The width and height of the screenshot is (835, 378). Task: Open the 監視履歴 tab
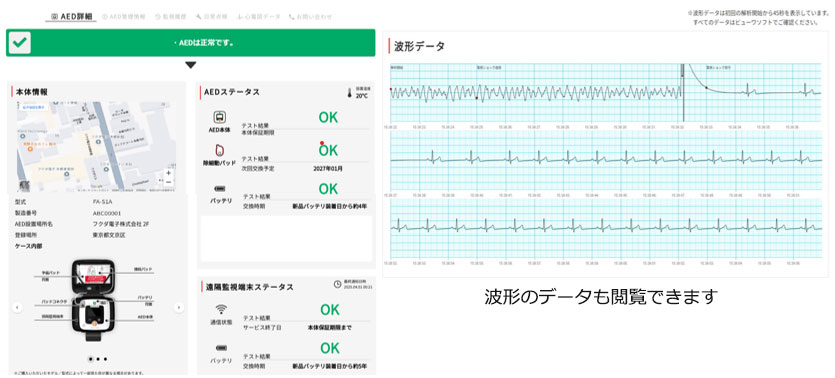(x=170, y=17)
